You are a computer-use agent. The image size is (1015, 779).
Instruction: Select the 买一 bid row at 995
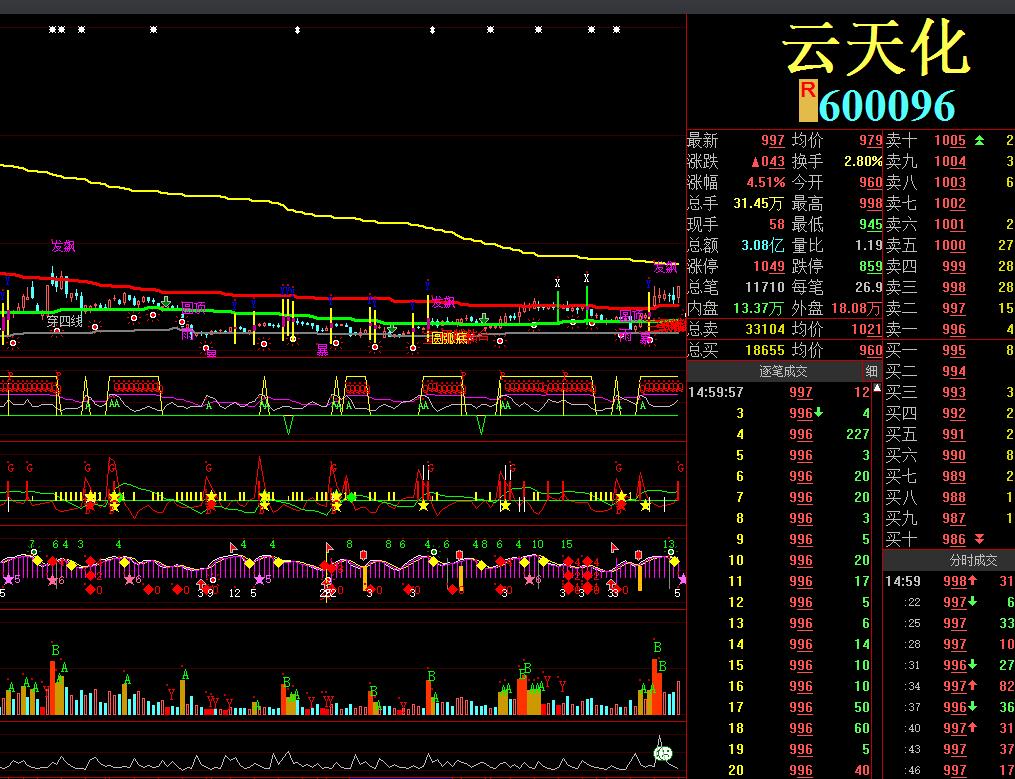pos(950,350)
